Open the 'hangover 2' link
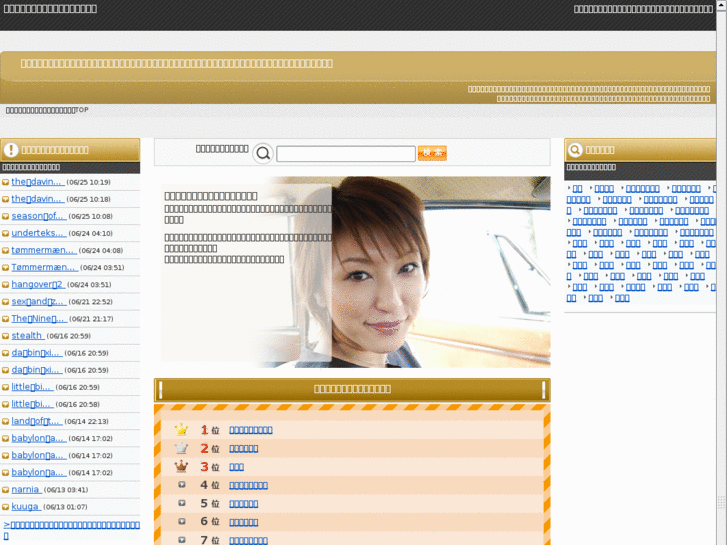The width and height of the screenshot is (727, 545). pos(38,284)
